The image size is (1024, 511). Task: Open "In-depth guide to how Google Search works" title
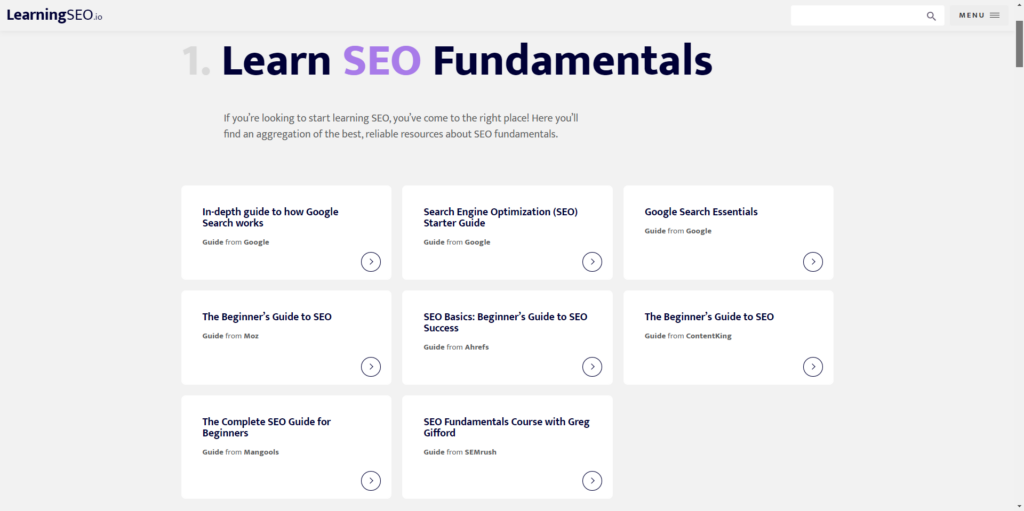270,218
